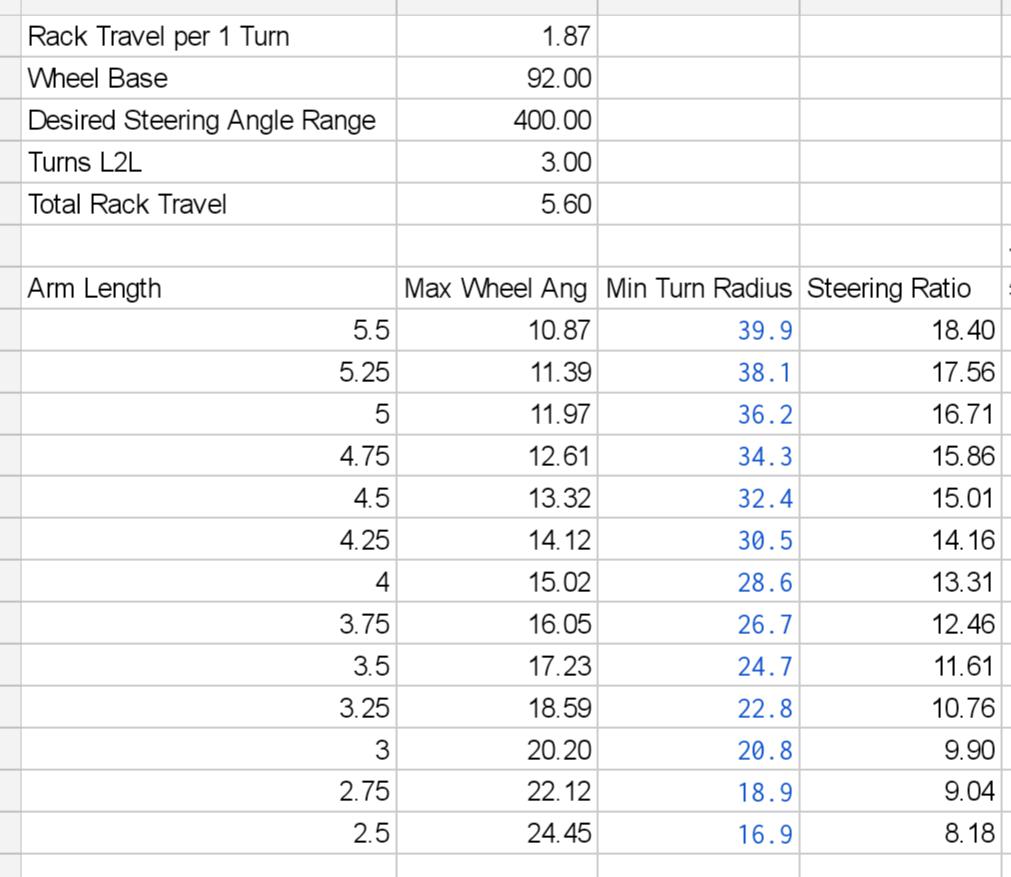Click the Min Turn Radius header cell
Image resolution: width=1011 pixels, height=877 pixels.
[698, 288]
